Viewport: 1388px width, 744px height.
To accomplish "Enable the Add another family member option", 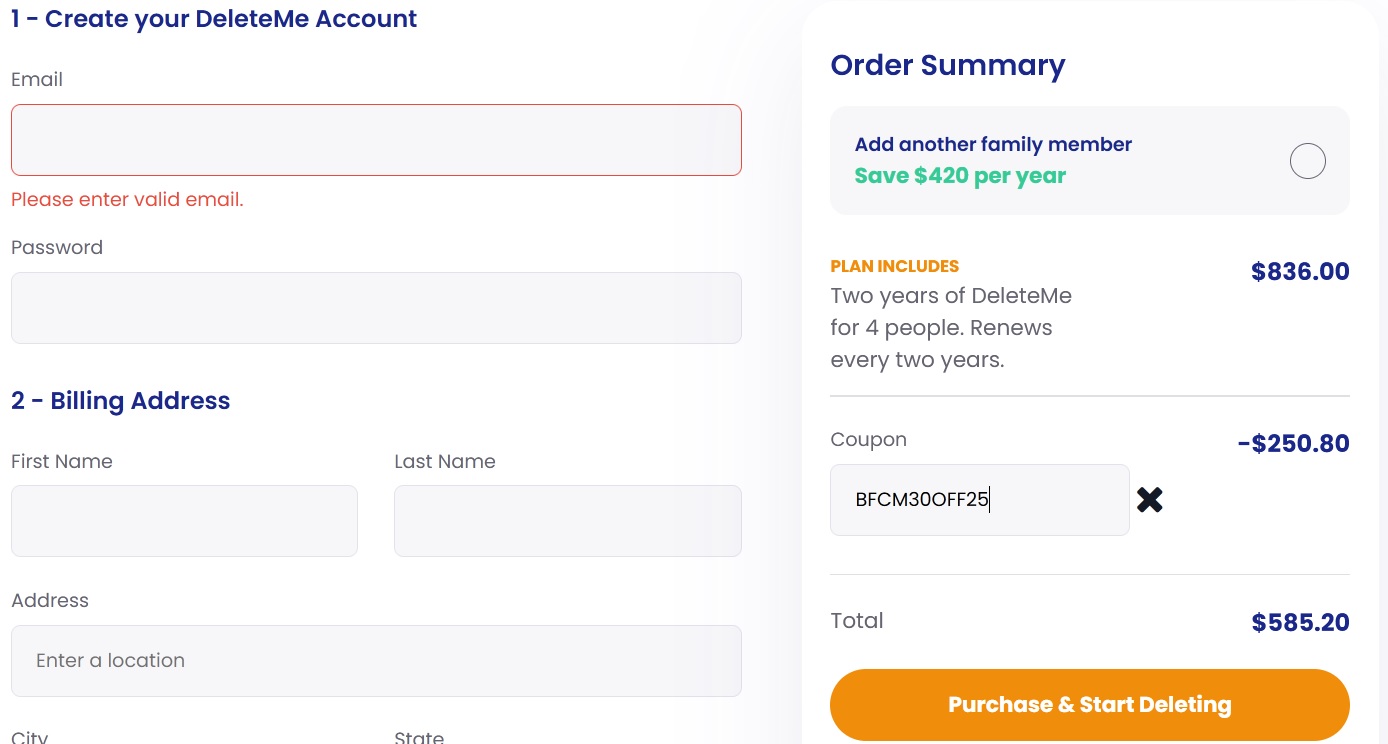I will (x=1307, y=161).
